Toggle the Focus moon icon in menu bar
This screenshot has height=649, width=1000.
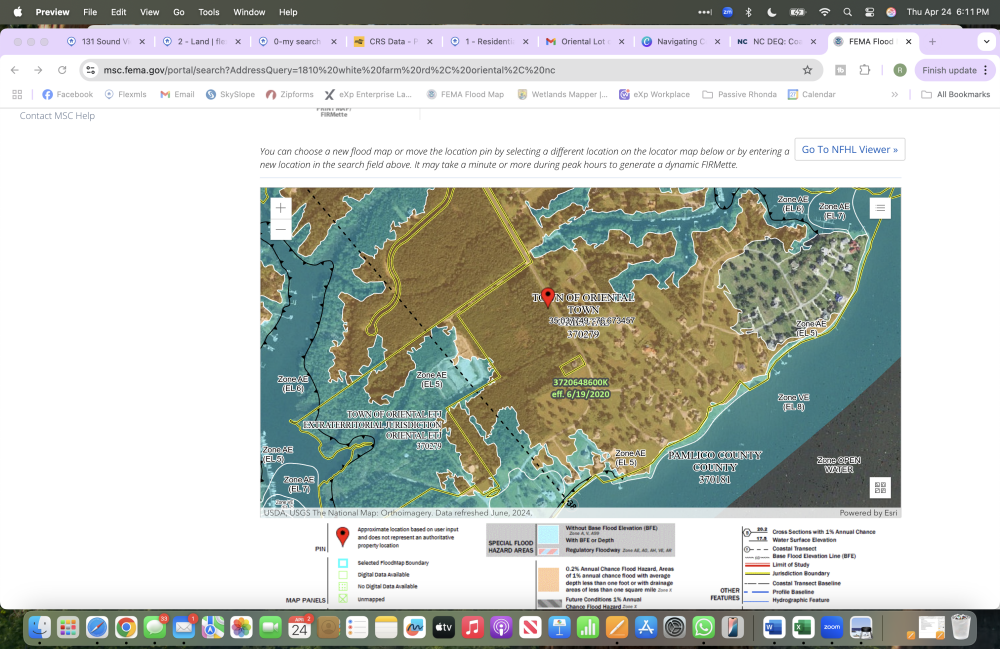(772, 12)
